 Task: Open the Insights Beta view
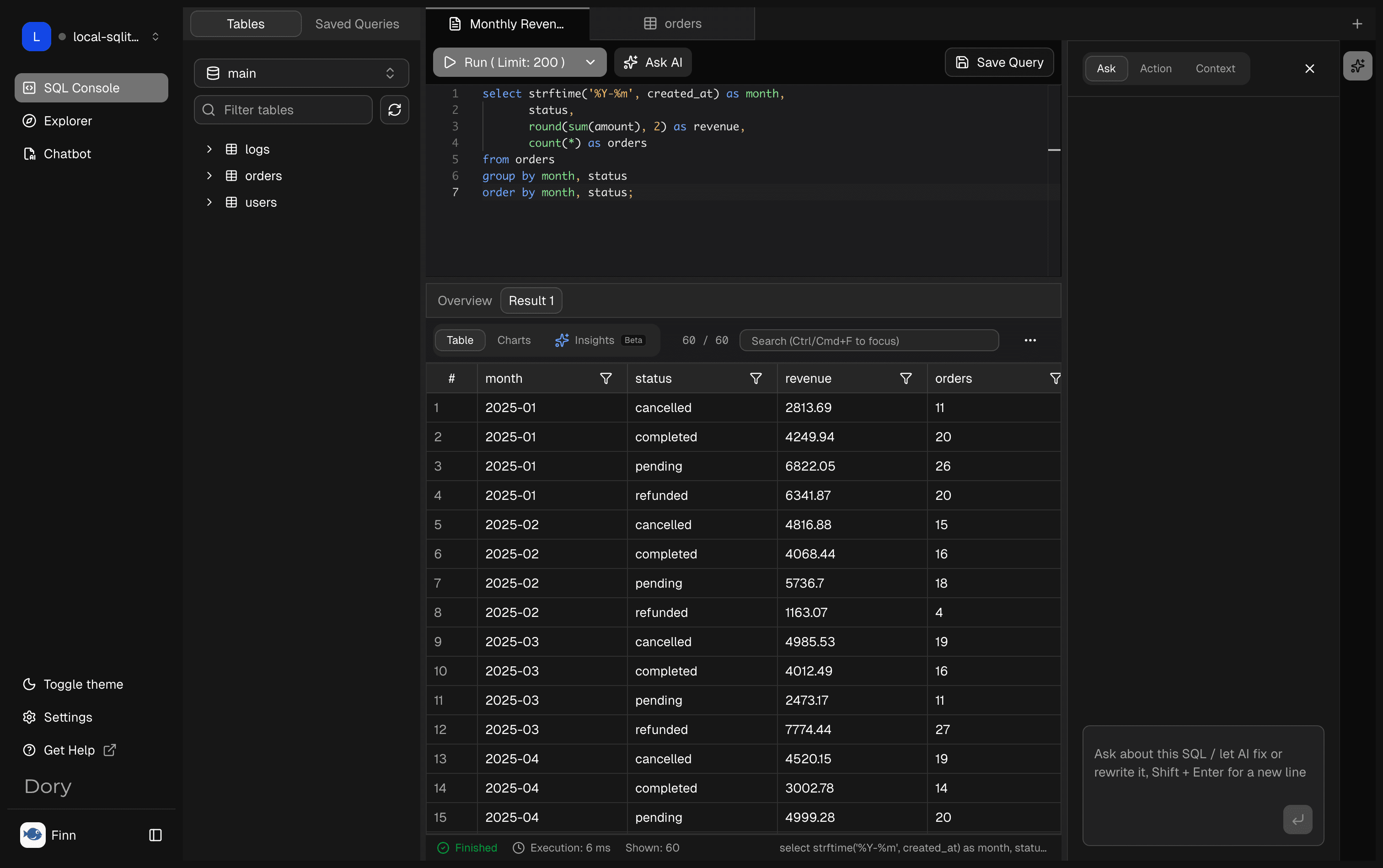(x=600, y=340)
